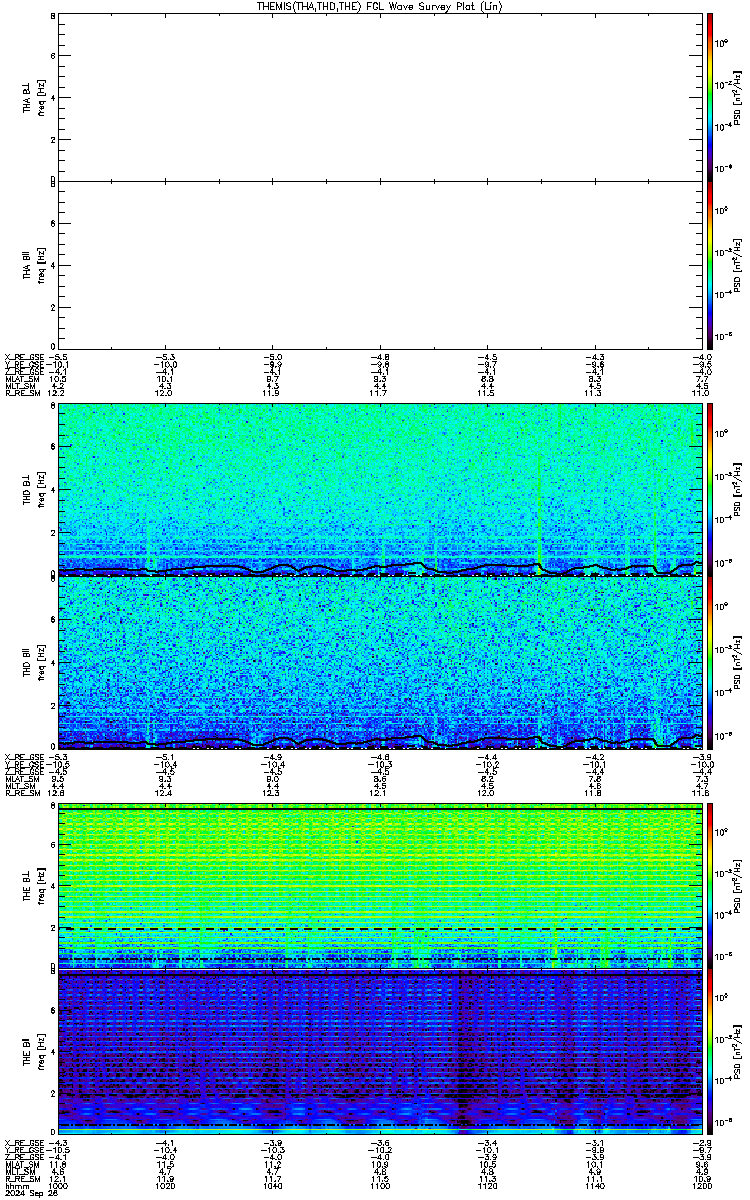The height and width of the screenshot is (1200, 750).
Task: Click 'X_RE_GSE' row label under the THE panels
Action: click(23, 1142)
